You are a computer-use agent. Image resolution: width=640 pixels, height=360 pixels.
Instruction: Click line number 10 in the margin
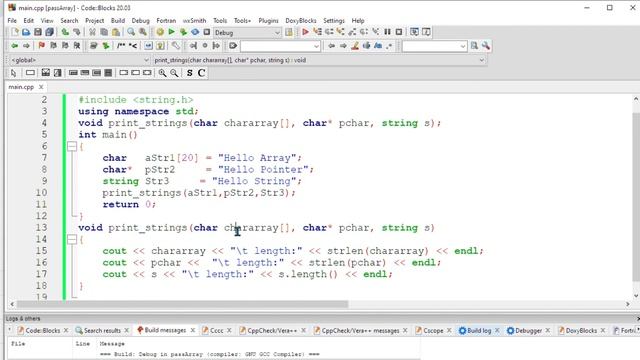[41, 193]
